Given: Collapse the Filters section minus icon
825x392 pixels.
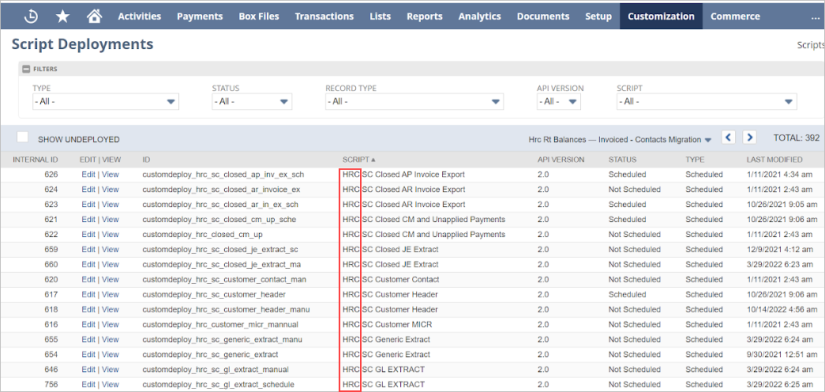Looking at the screenshot, I should pos(26,69).
